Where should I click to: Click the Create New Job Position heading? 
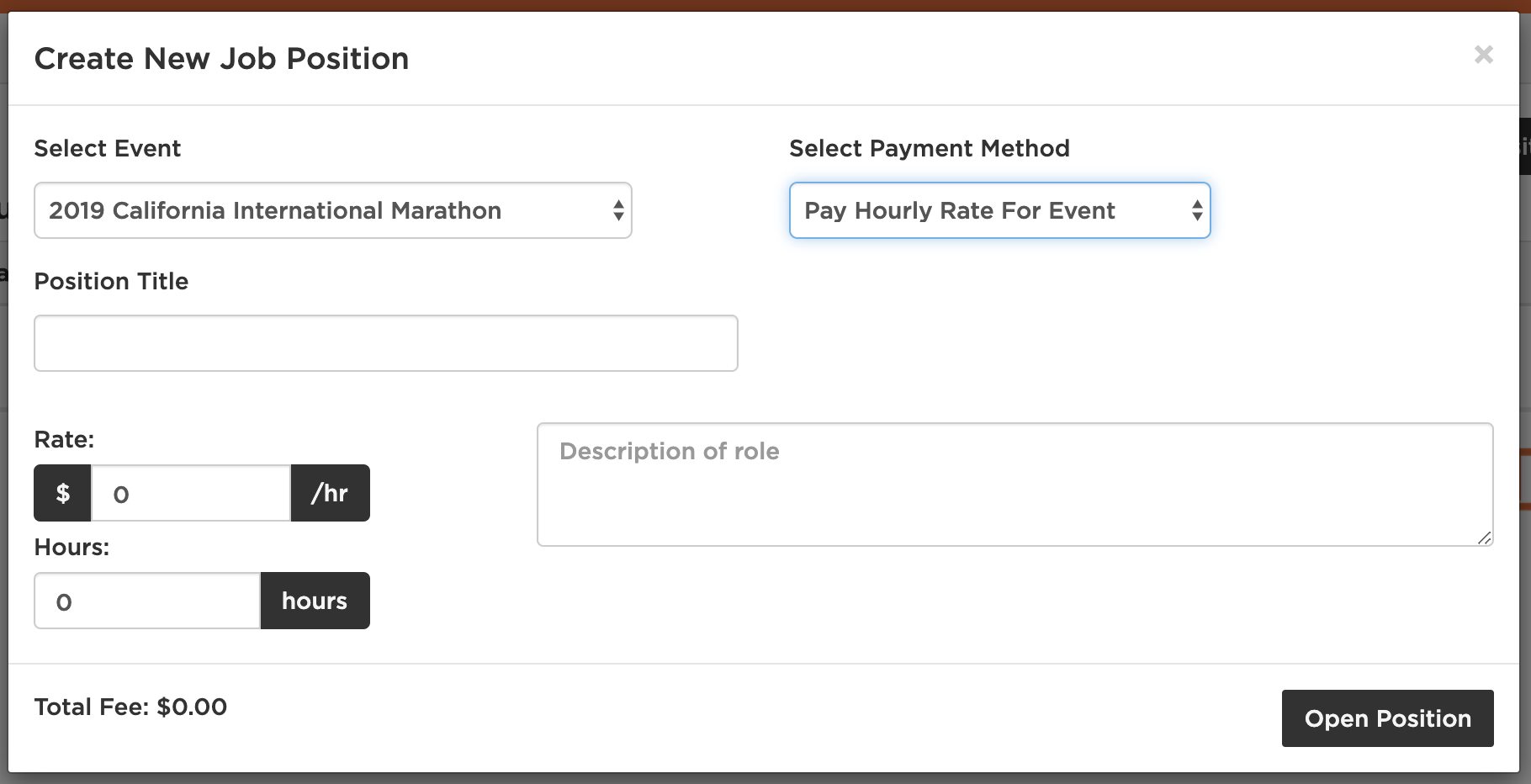[221, 59]
